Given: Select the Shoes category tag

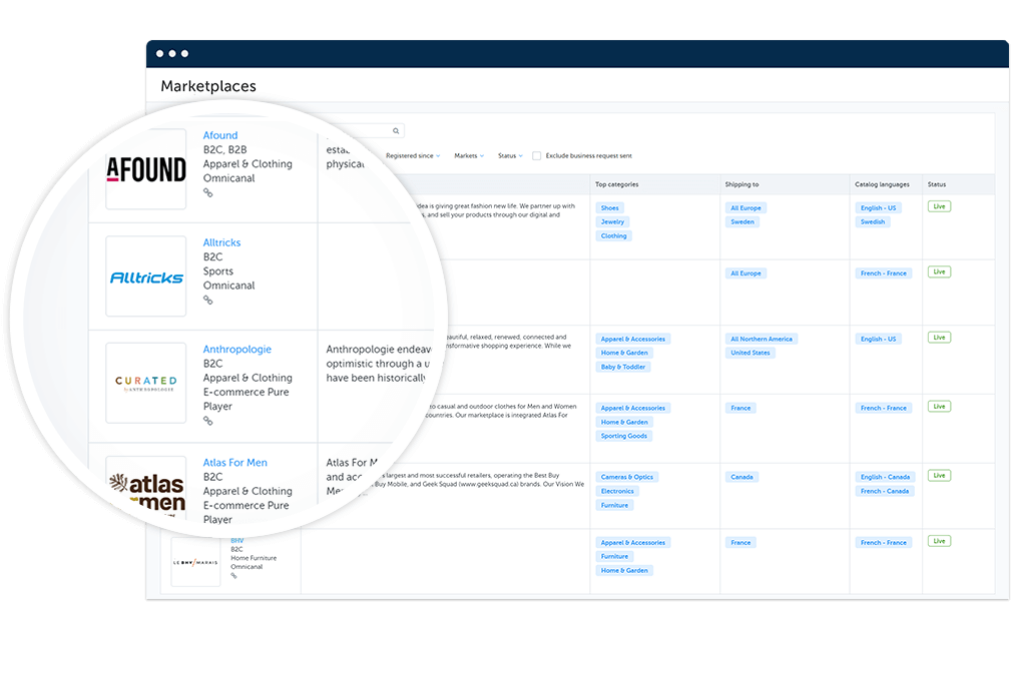Looking at the screenshot, I should click(x=610, y=208).
